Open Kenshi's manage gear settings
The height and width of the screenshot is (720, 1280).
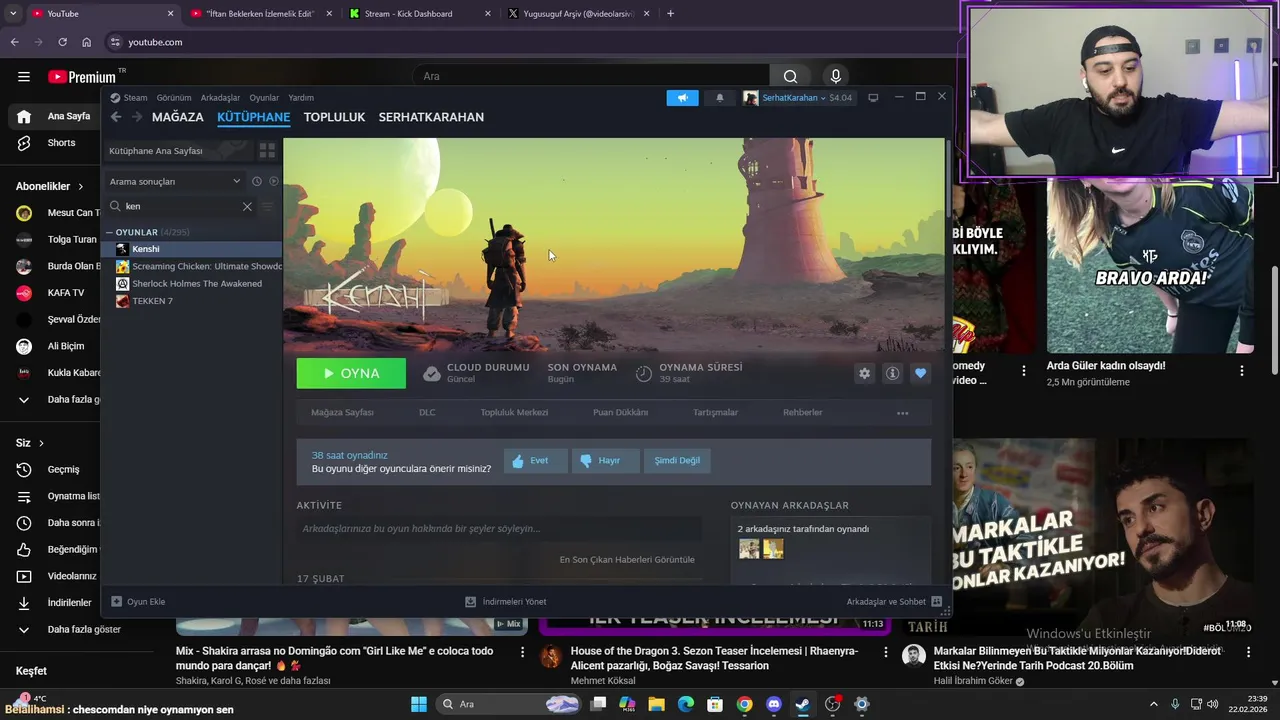[x=864, y=373]
